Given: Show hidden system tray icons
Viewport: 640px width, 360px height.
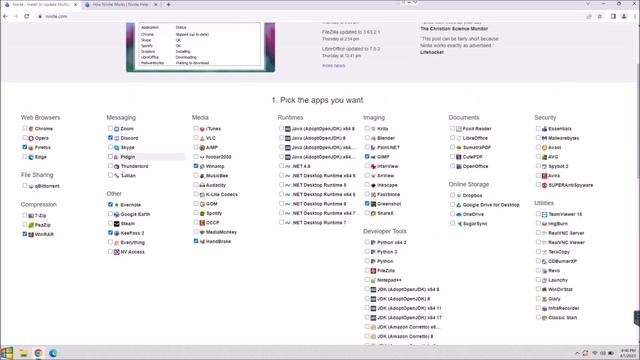Looking at the screenshot, I should [577, 353].
